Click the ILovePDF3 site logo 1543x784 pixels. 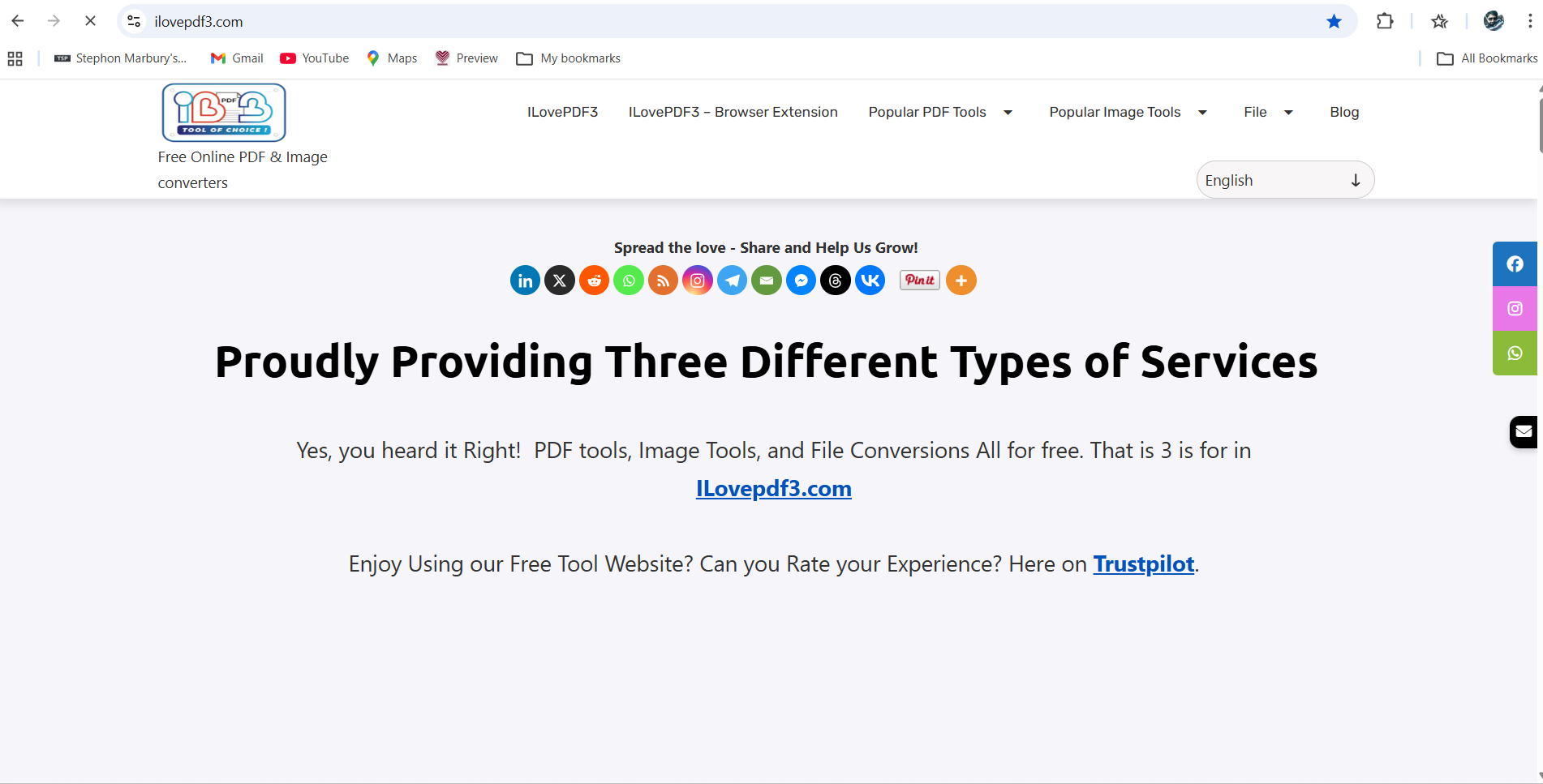point(224,113)
